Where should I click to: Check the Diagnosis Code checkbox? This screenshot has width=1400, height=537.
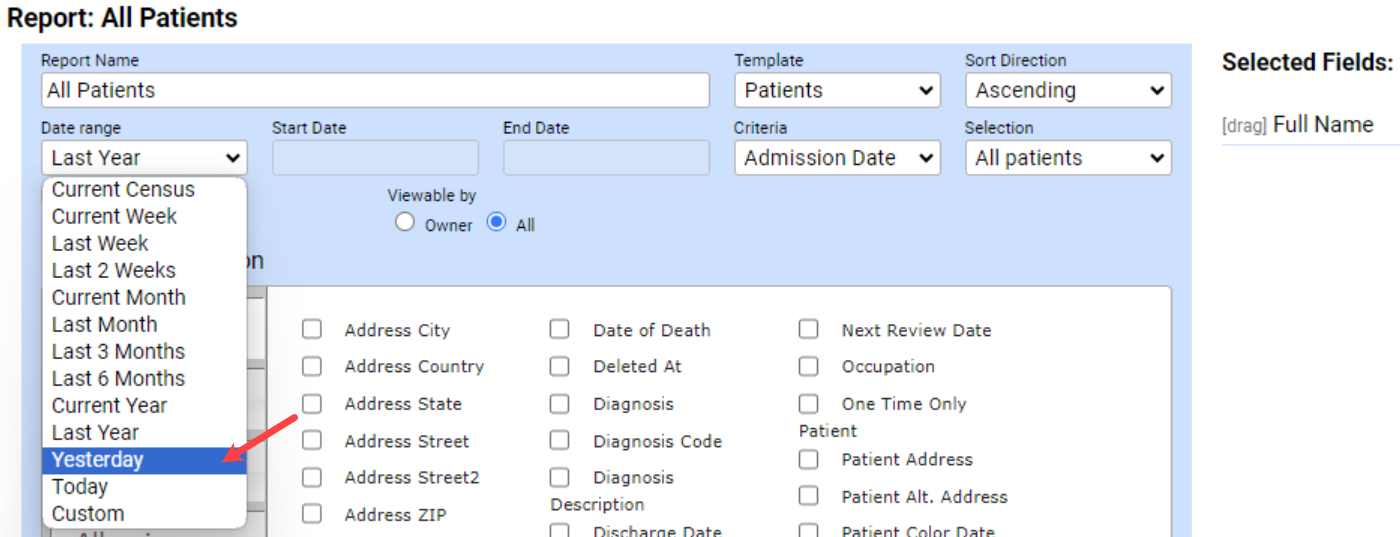tap(560, 441)
